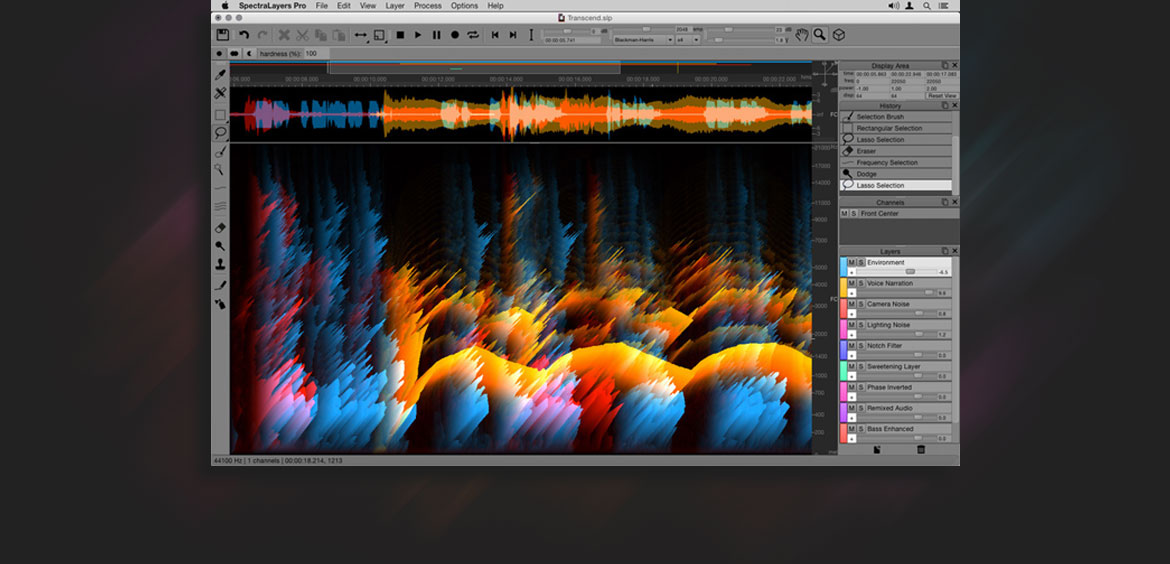1170x564 pixels.
Task: Solo the Camera Noise layer
Action: point(861,304)
